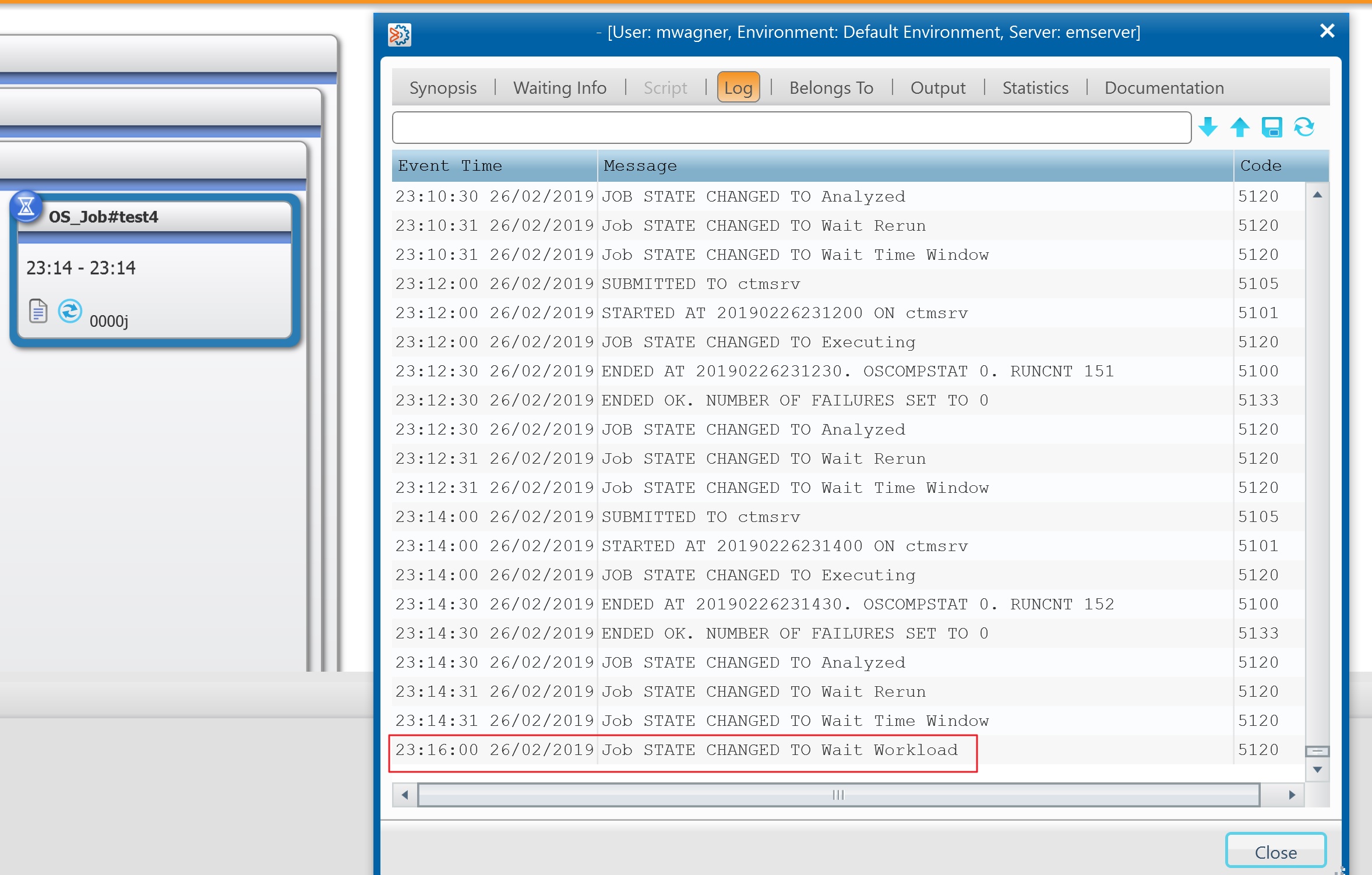1372x875 pixels.
Task: Open the Belongs To tab
Action: (831, 87)
